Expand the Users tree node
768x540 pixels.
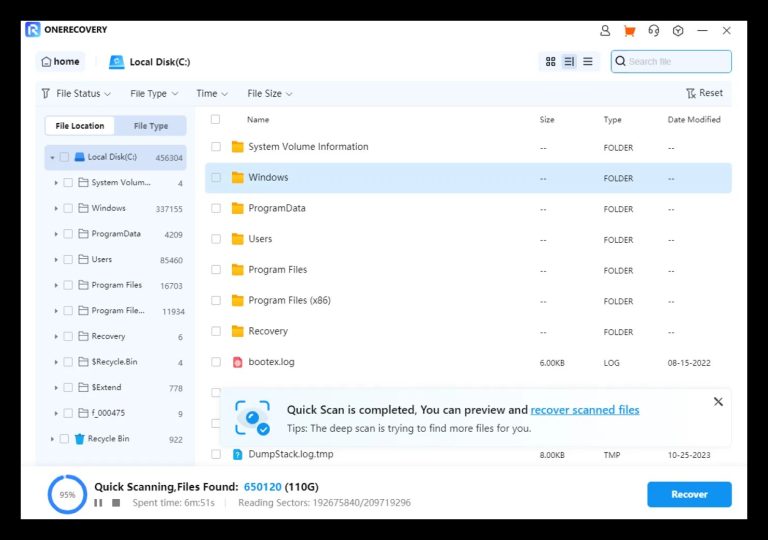tap(56, 260)
